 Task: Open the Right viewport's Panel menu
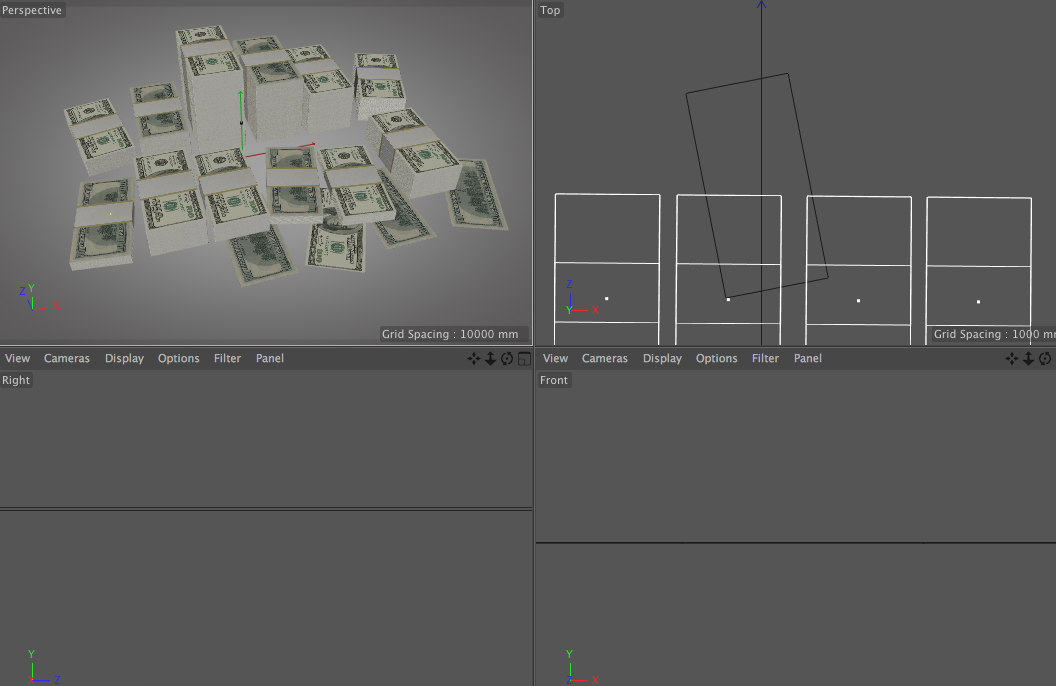(270, 358)
